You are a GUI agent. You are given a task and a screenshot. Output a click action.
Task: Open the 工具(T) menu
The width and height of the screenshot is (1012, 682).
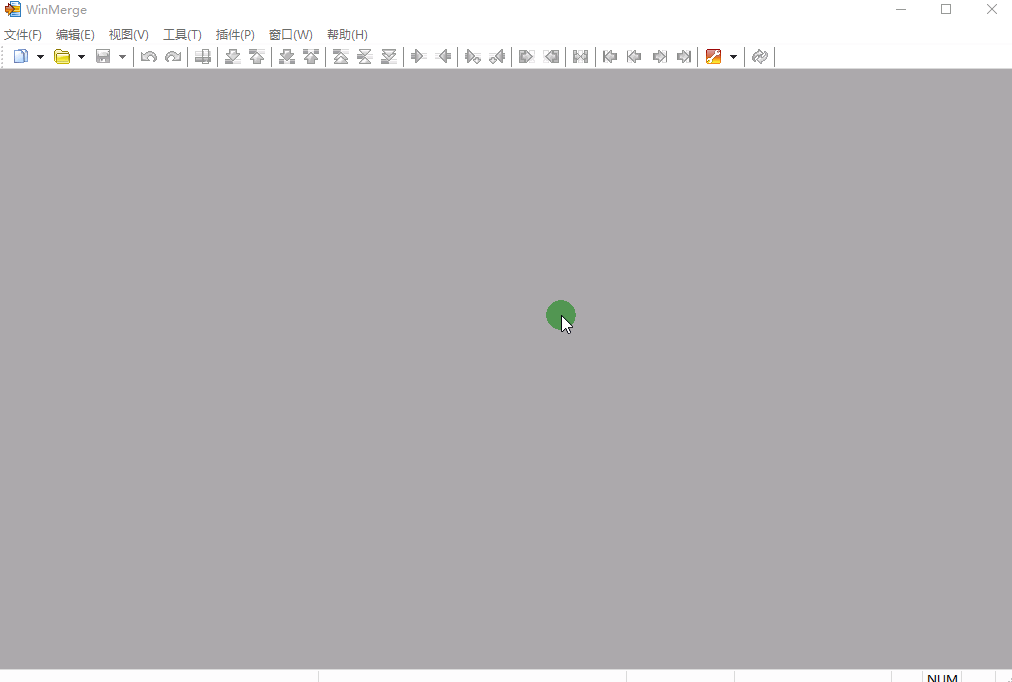point(182,35)
